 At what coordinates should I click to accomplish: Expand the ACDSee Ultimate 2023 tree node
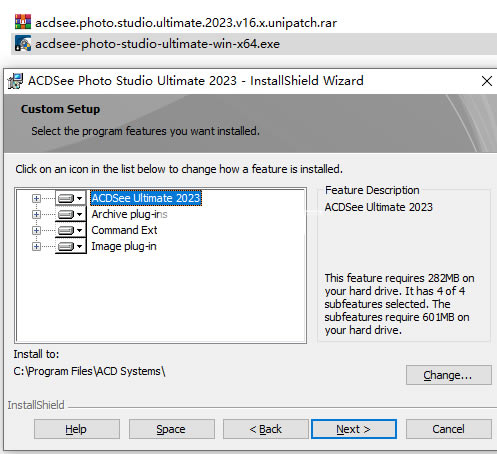(36, 199)
